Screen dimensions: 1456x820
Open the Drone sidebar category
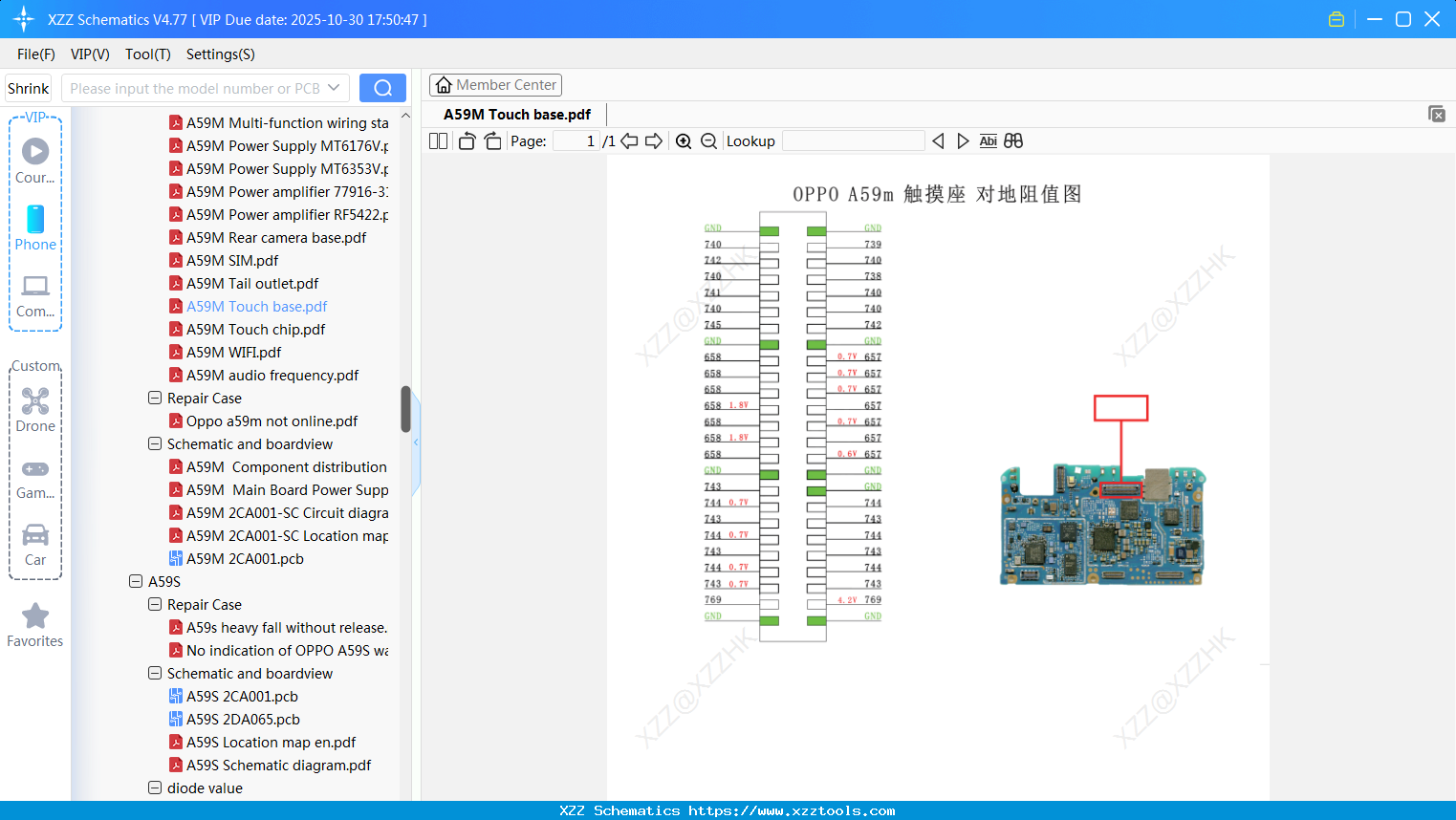click(x=35, y=410)
